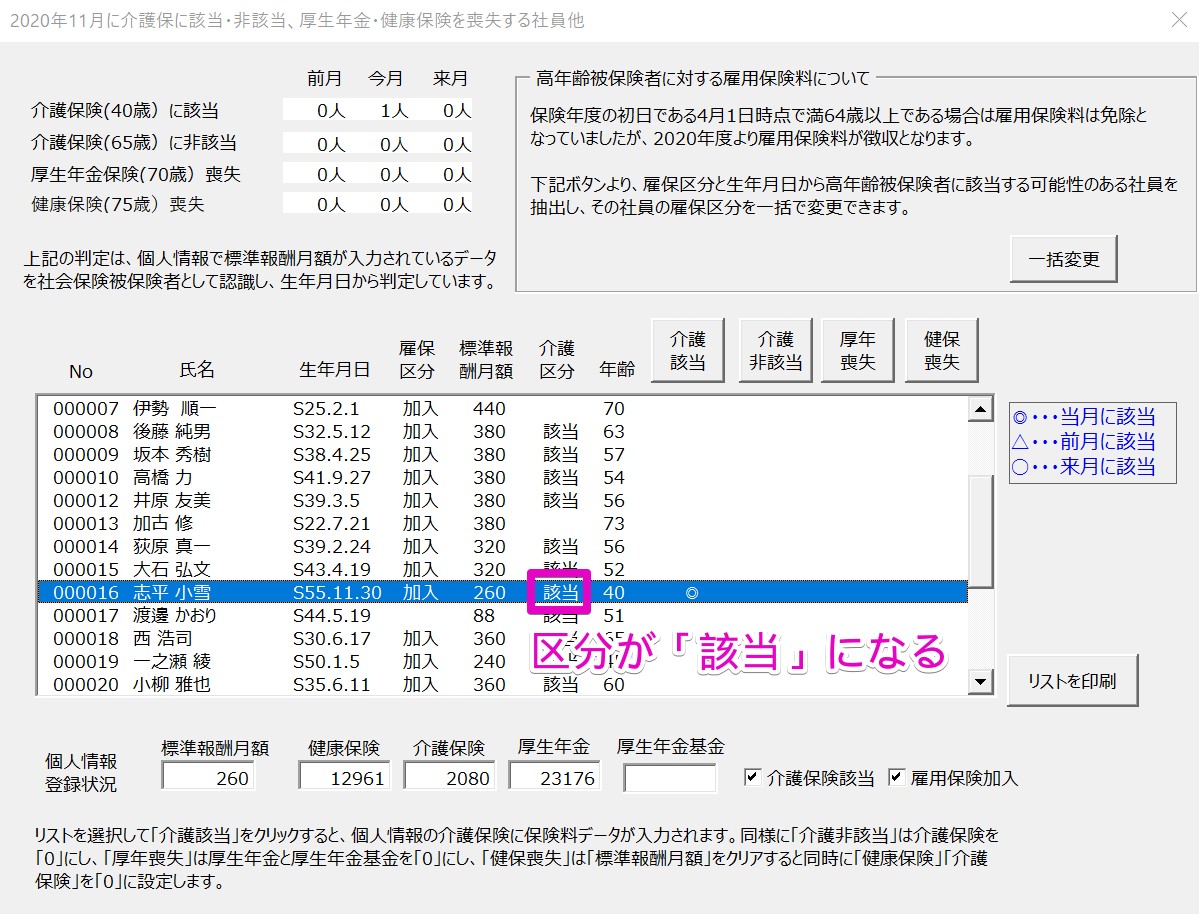Click the empty 厚生年金基金 field
Screen dimensions: 1199x914
click(x=669, y=778)
